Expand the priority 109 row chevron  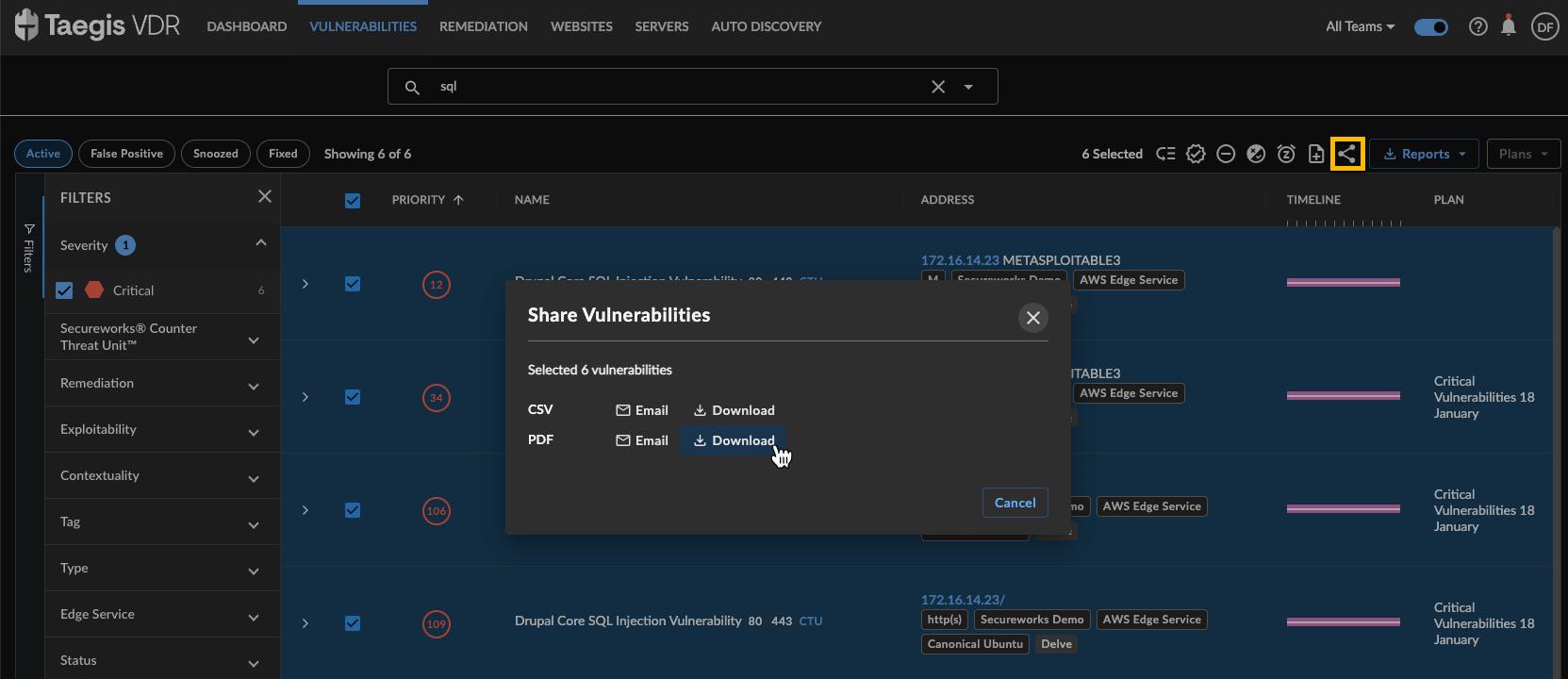pyautogui.click(x=305, y=623)
